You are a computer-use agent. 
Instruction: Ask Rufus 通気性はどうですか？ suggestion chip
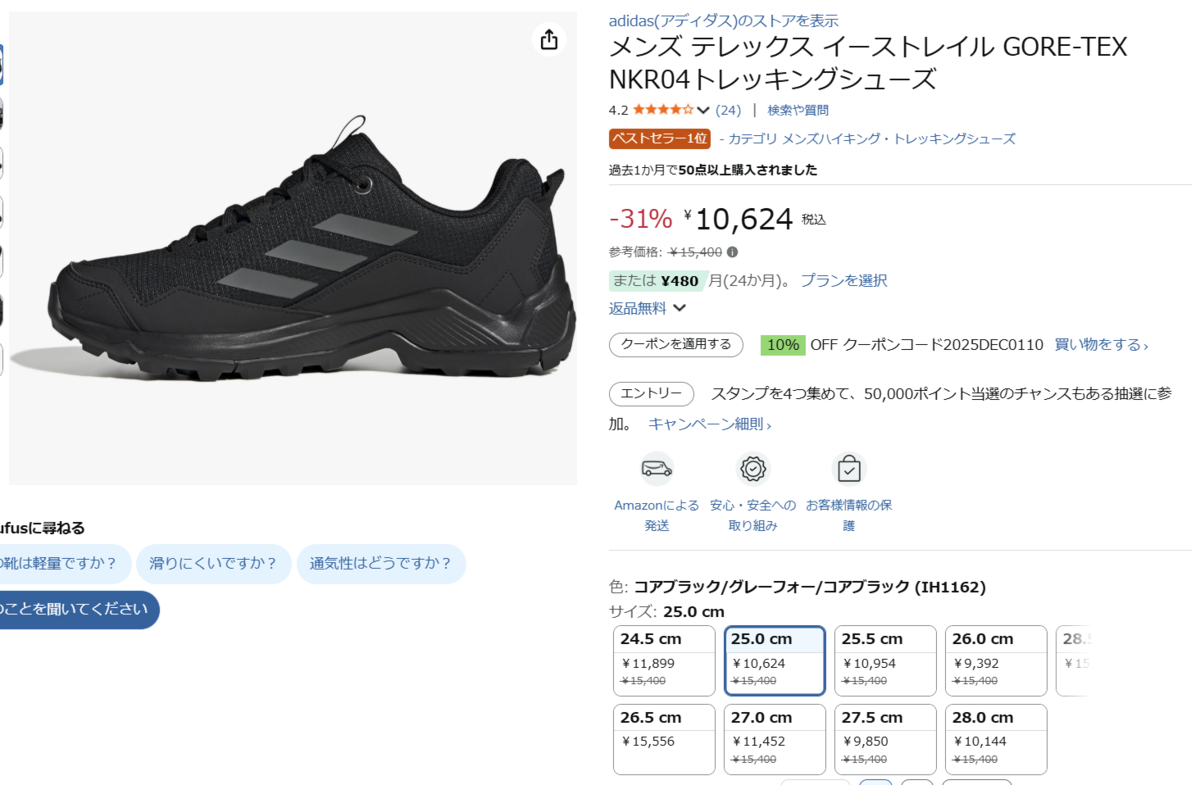(381, 564)
